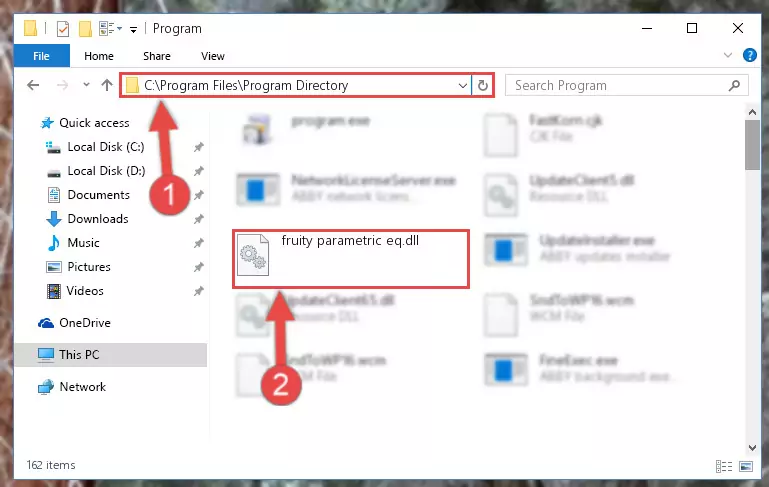Click the Back navigation arrow
Image resolution: width=769 pixels, height=487 pixels.
coord(33,85)
